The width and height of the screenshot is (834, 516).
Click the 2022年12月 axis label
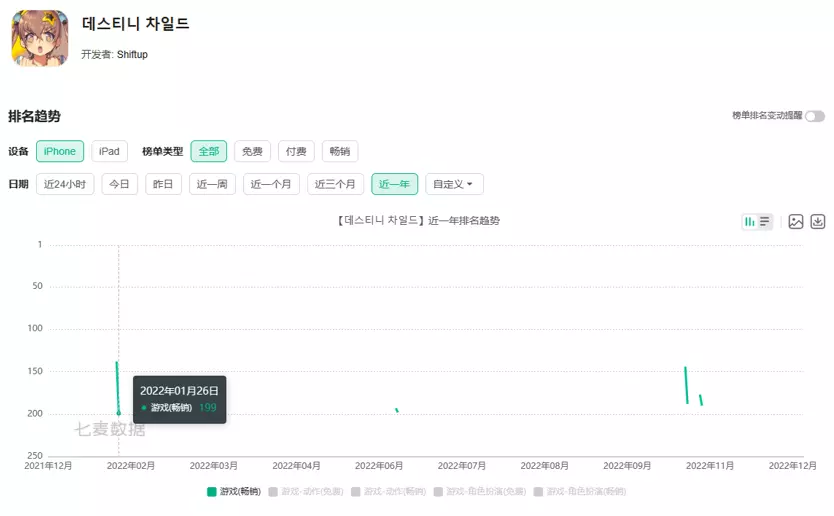[x=793, y=465]
